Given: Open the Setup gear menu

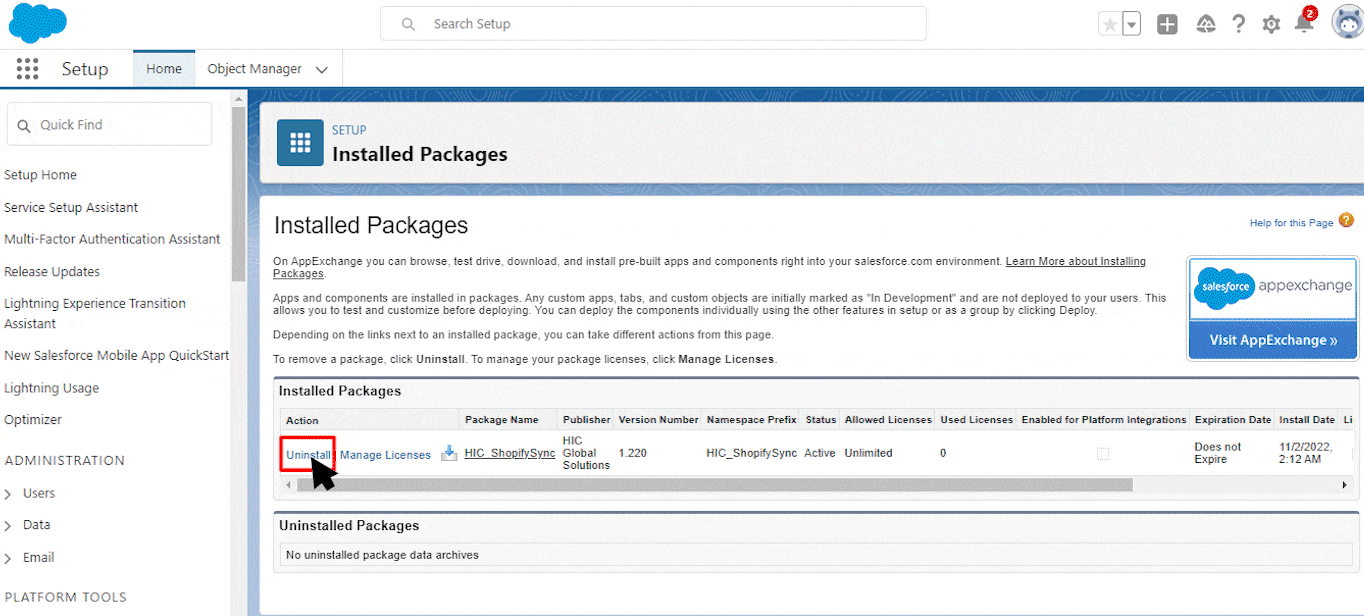Looking at the screenshot, I should [x=1271, y=25].
